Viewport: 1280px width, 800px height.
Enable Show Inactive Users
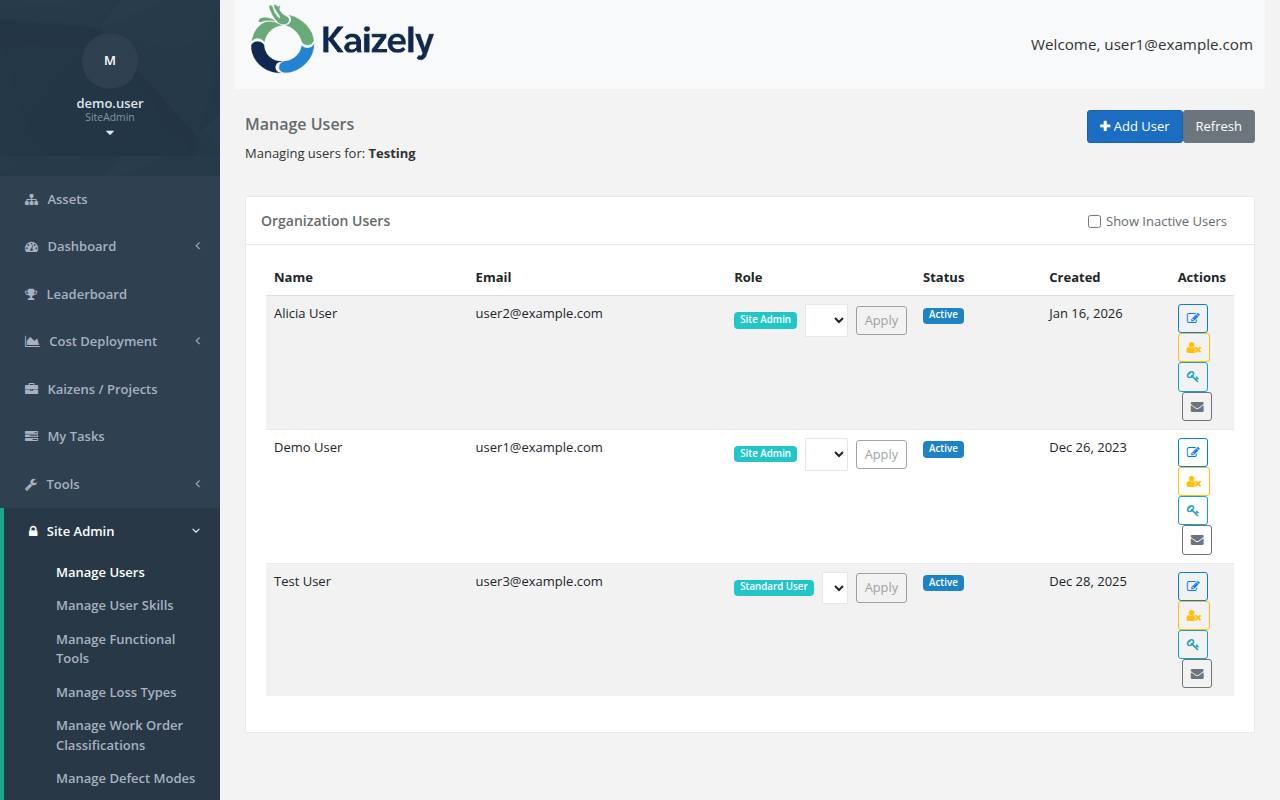point(1094,221)
